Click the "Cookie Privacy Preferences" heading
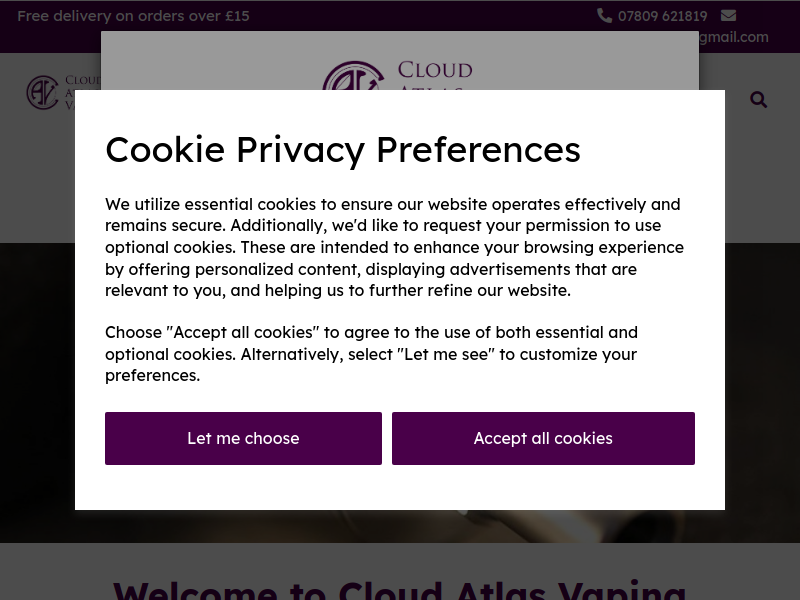This screenshot has height=600, width=800. pos(343,150)
